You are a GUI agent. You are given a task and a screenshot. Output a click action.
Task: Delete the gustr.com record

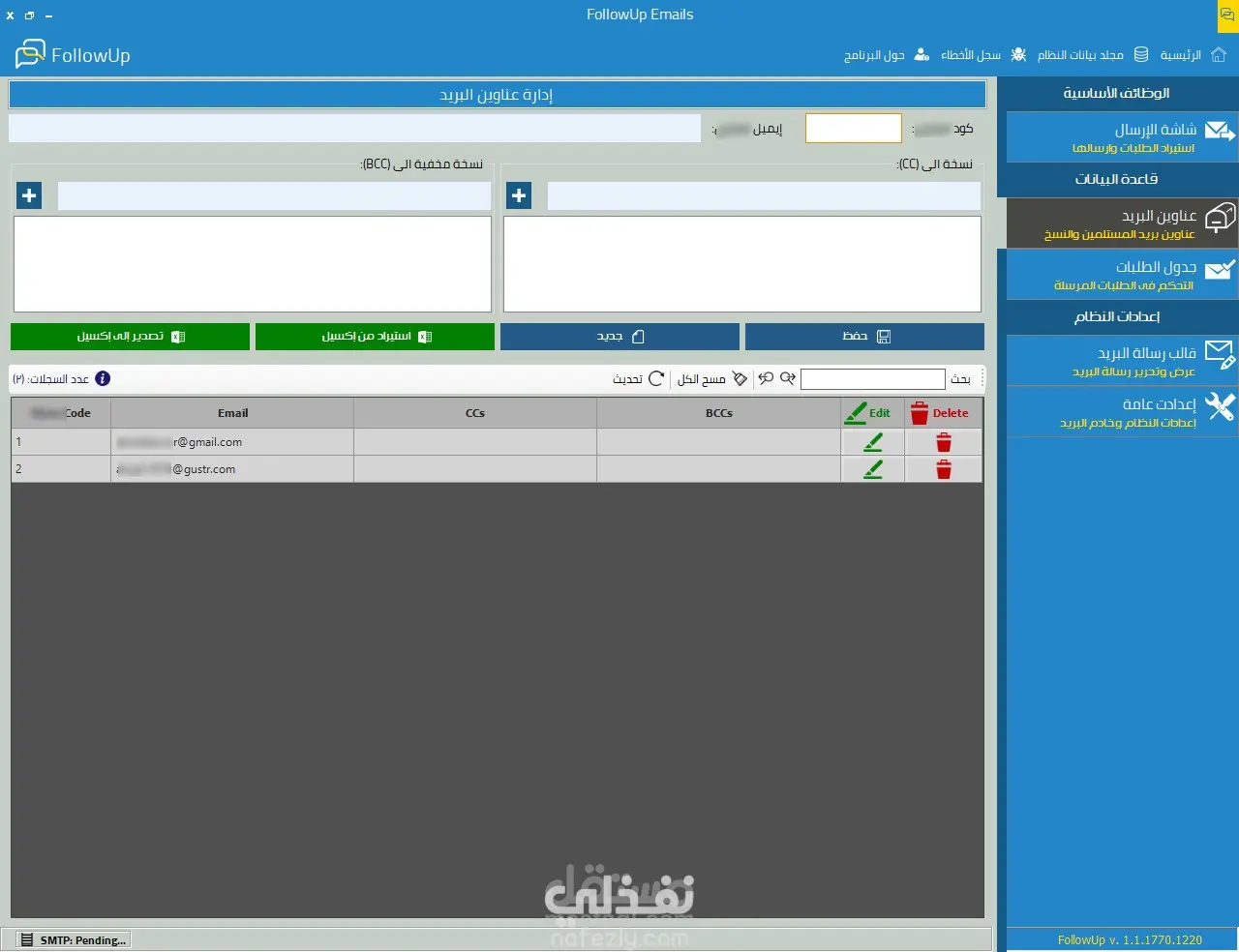point(944,469)
